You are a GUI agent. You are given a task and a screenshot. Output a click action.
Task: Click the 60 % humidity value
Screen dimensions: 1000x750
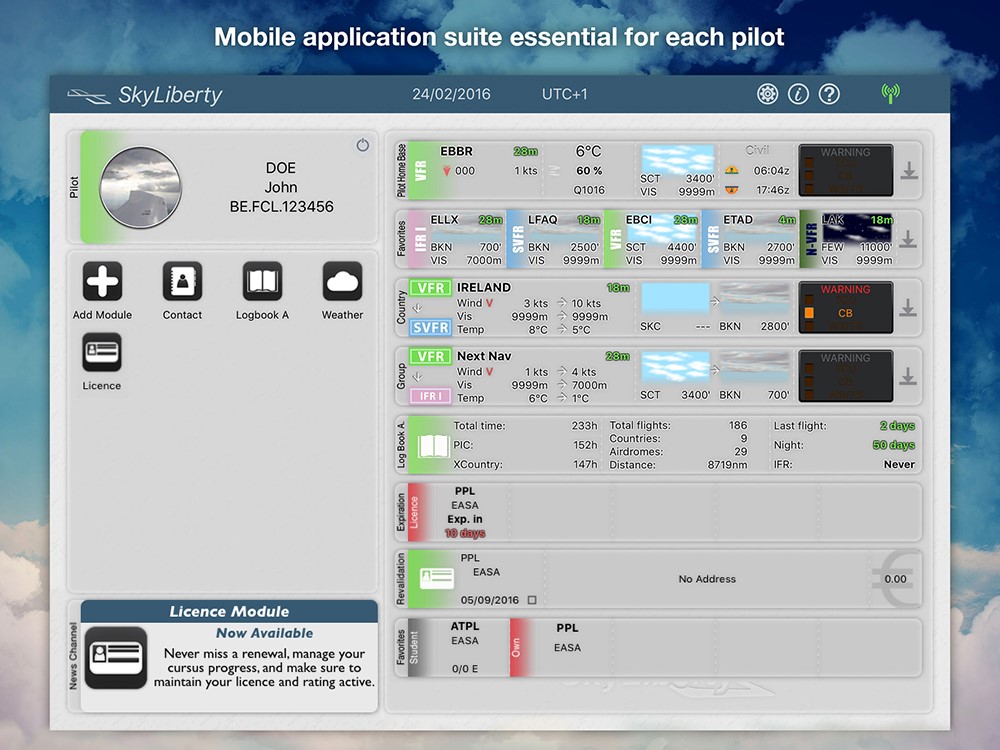589,171
